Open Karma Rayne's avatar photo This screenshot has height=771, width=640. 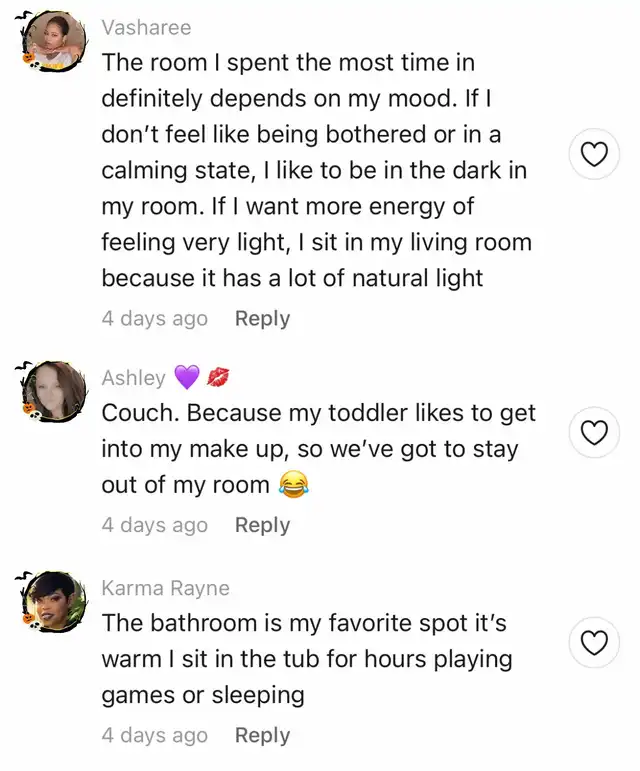point(54,601)
